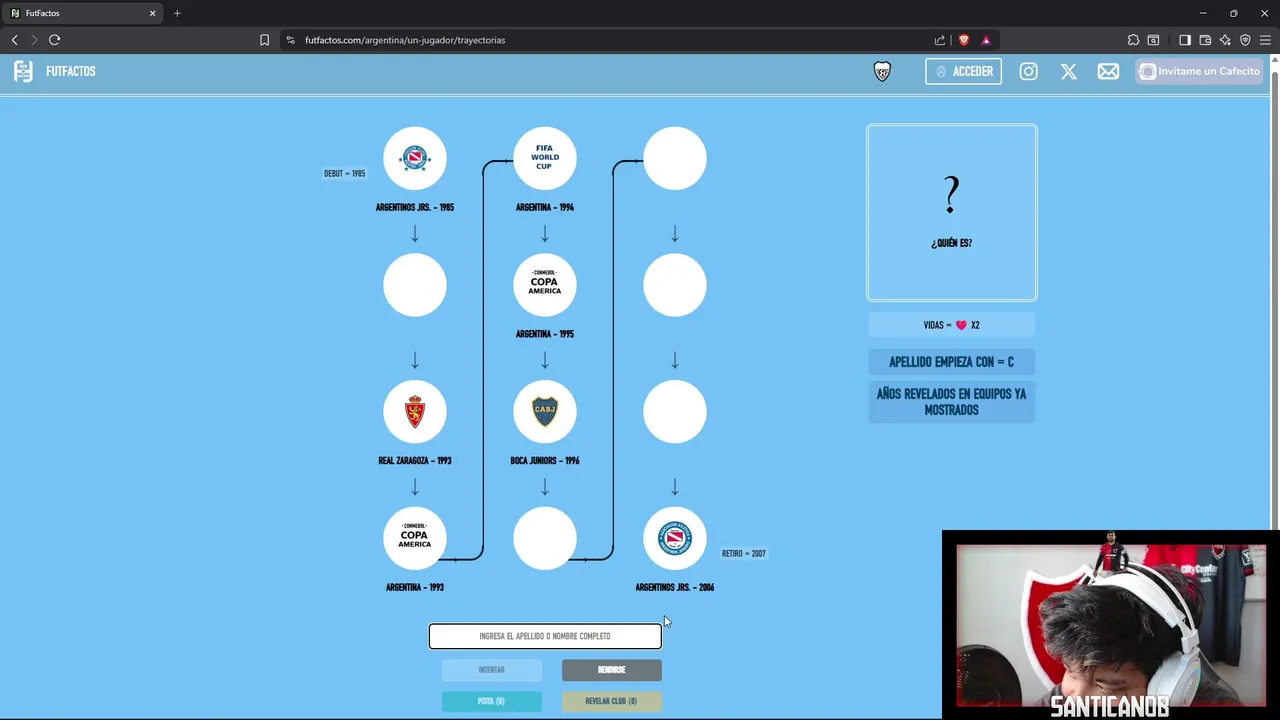The height and width of the screenshot is (720, 1280).
Task: Open the browser hamburger menu
Action: tap(1265, 40)
